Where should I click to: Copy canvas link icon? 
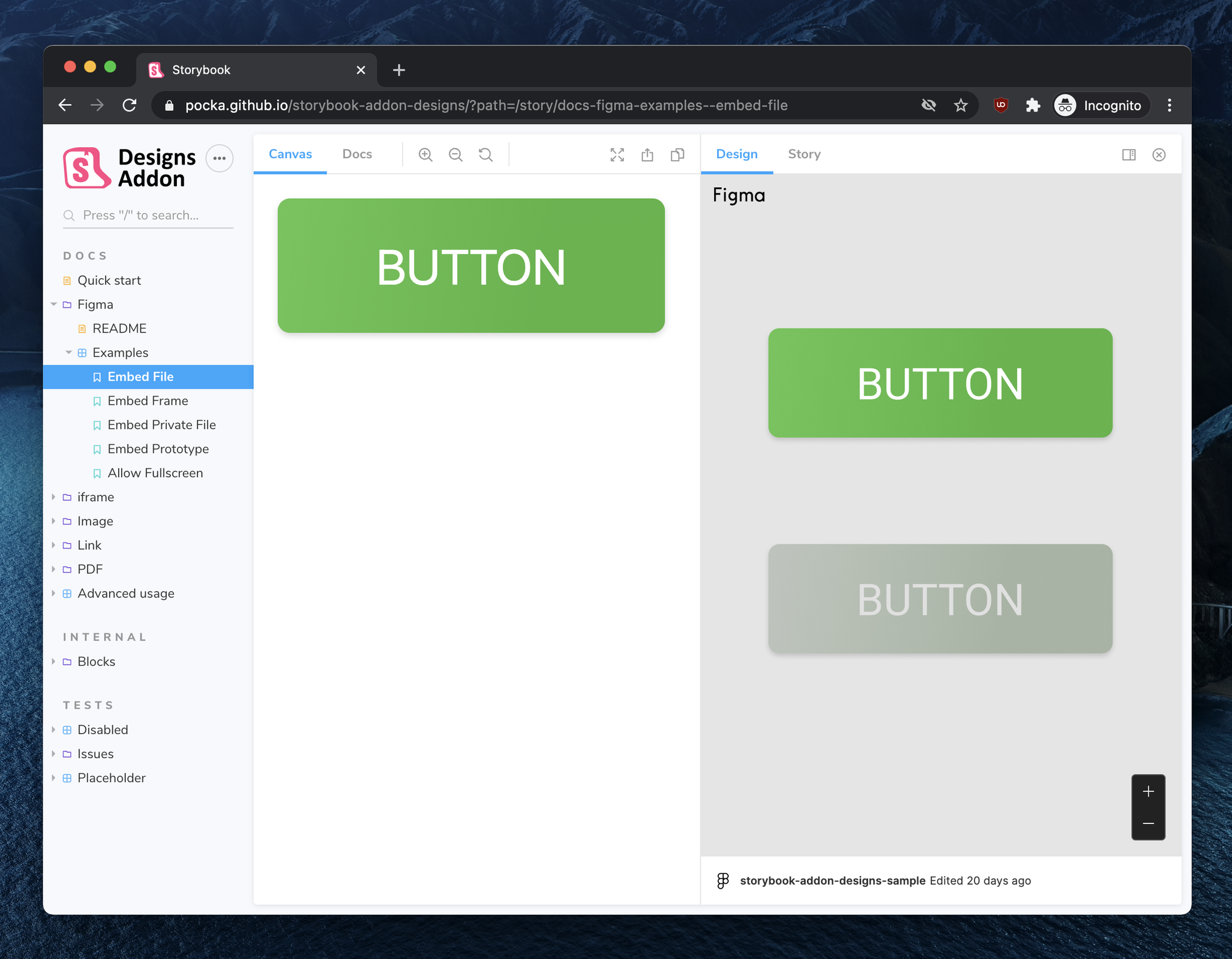point(677,155)
